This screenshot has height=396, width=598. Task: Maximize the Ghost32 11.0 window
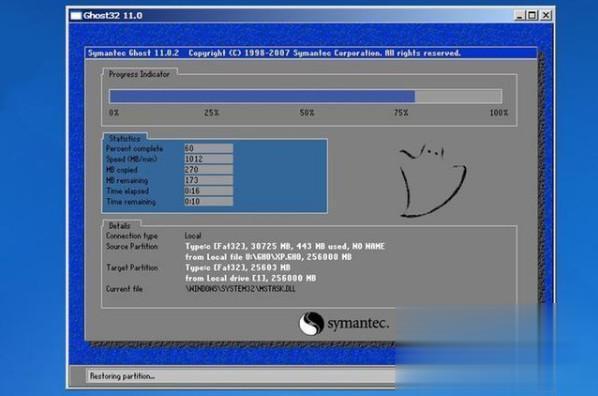[x=532, y=15]
